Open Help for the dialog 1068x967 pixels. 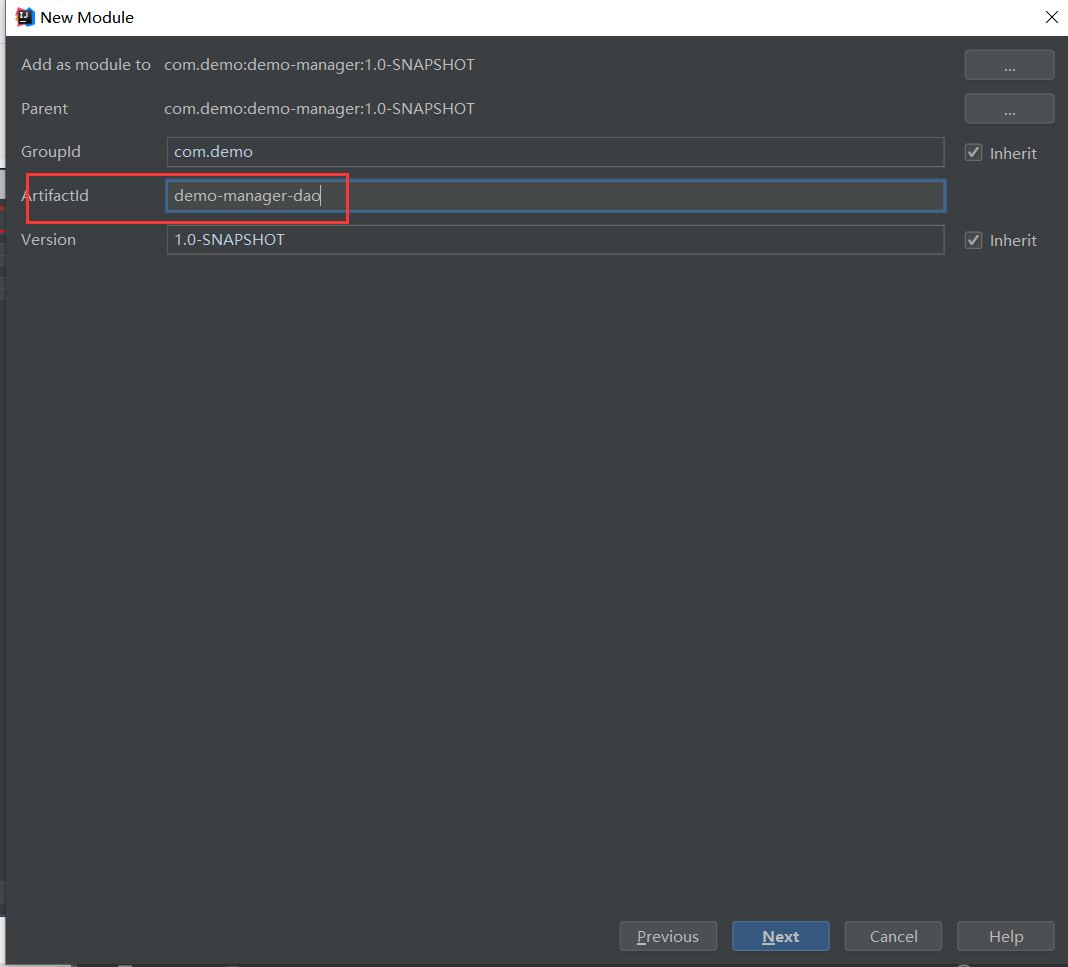pyautogui.click(x=1005, y=936)
